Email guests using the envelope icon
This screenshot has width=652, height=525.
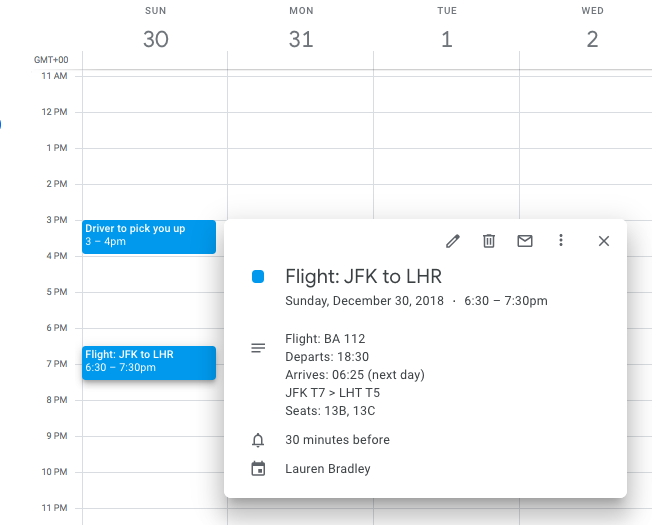525,241
